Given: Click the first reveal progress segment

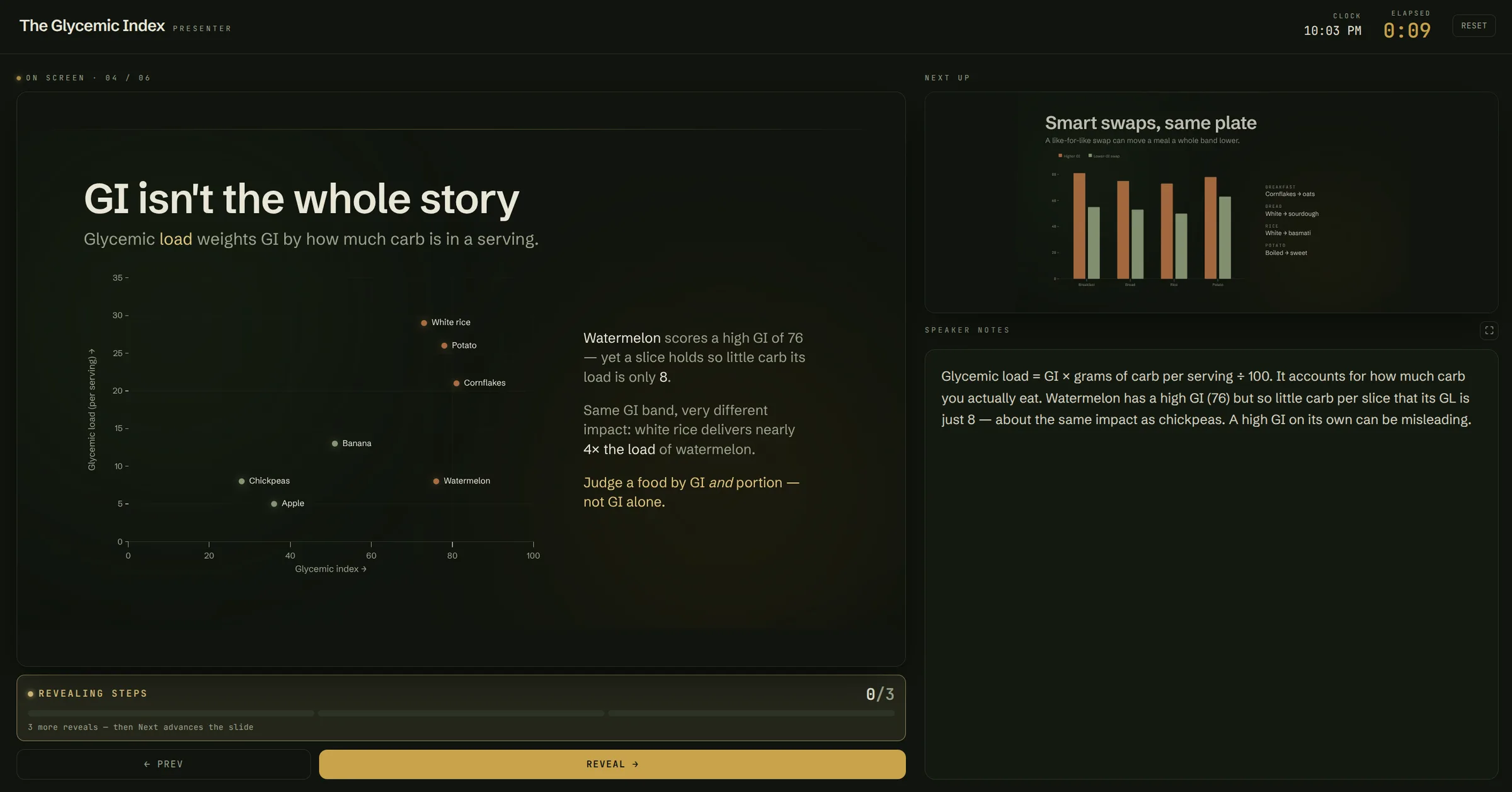Looking at the screenshot, I should point(171,713).
